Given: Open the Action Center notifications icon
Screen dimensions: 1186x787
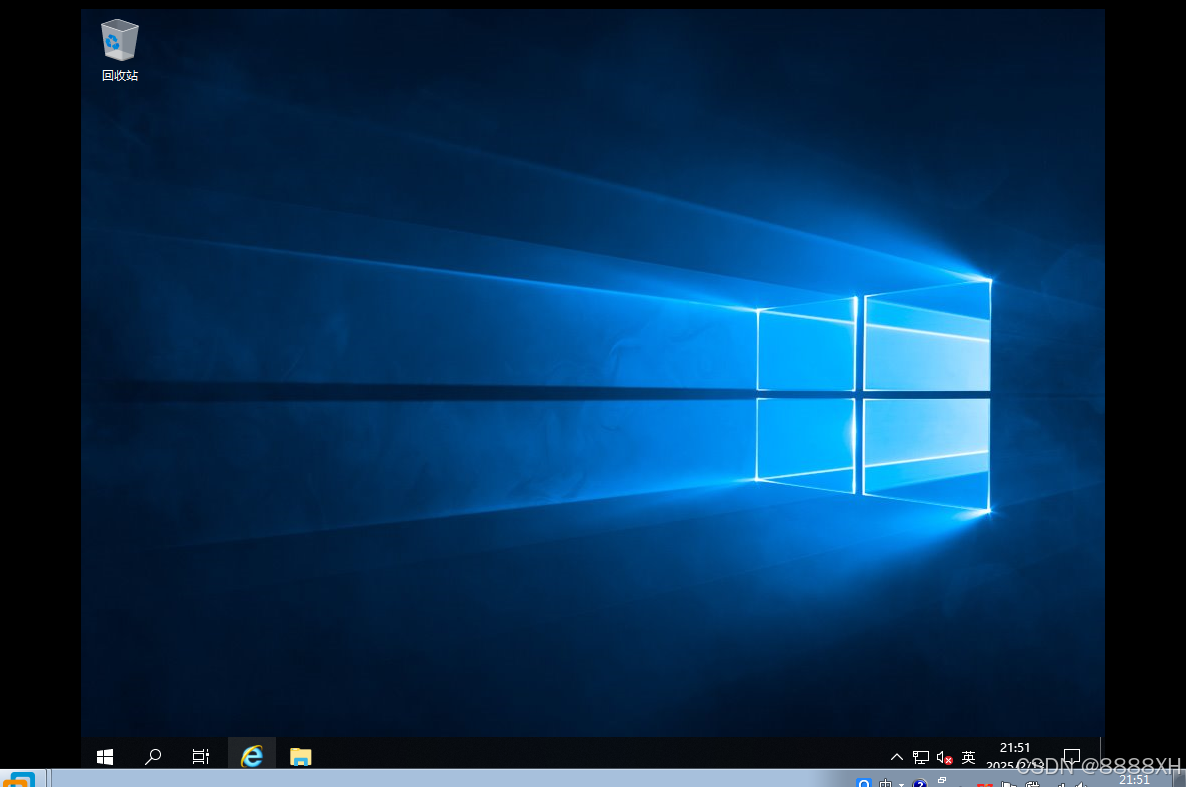Looking at the screenshot, I should tap(1072, 756).
